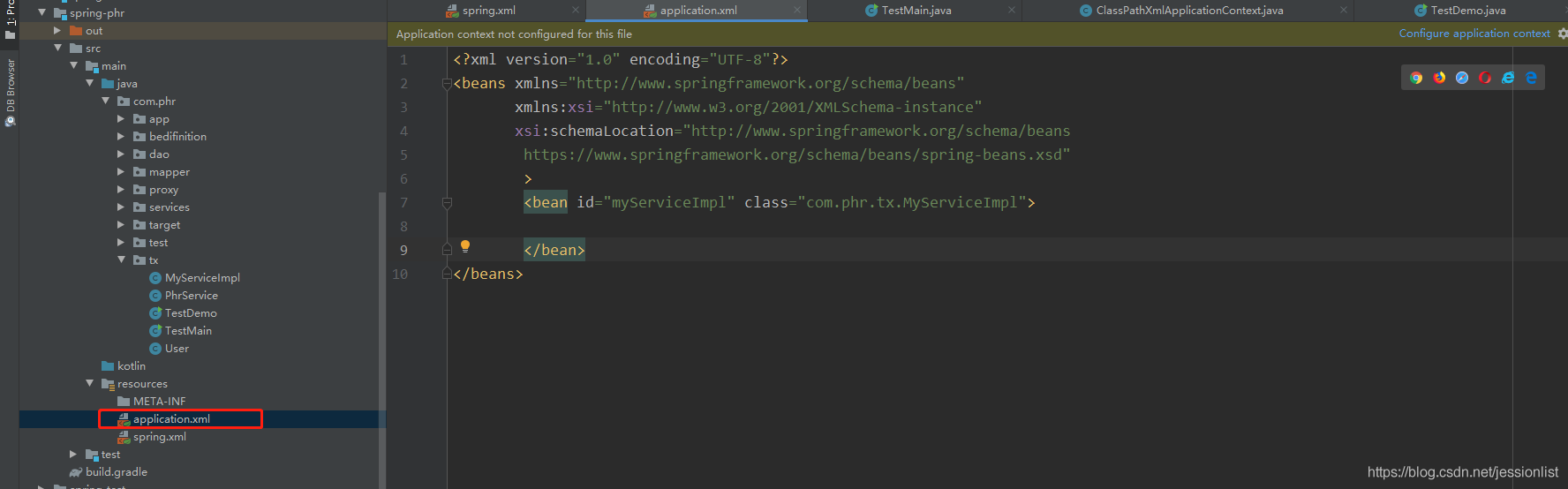Click the build.gradle file icon

pos(76,472)
